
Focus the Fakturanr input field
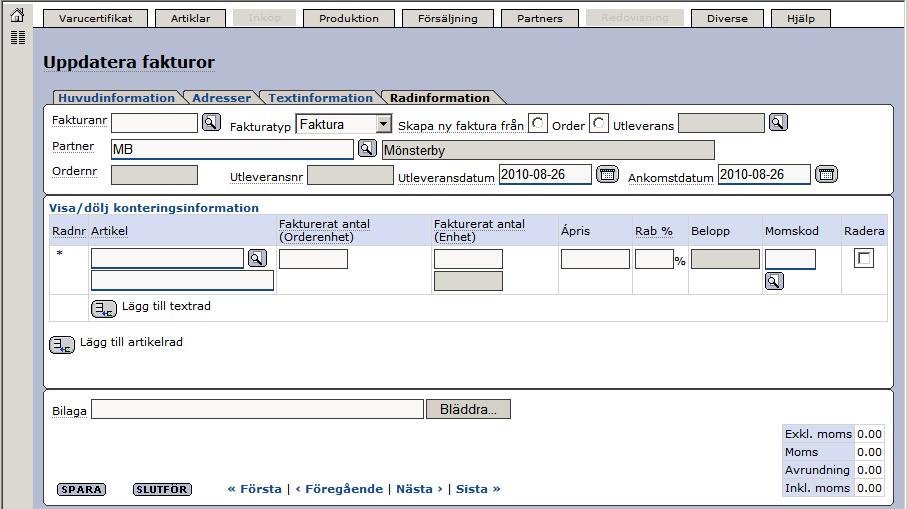click(155, 123)
